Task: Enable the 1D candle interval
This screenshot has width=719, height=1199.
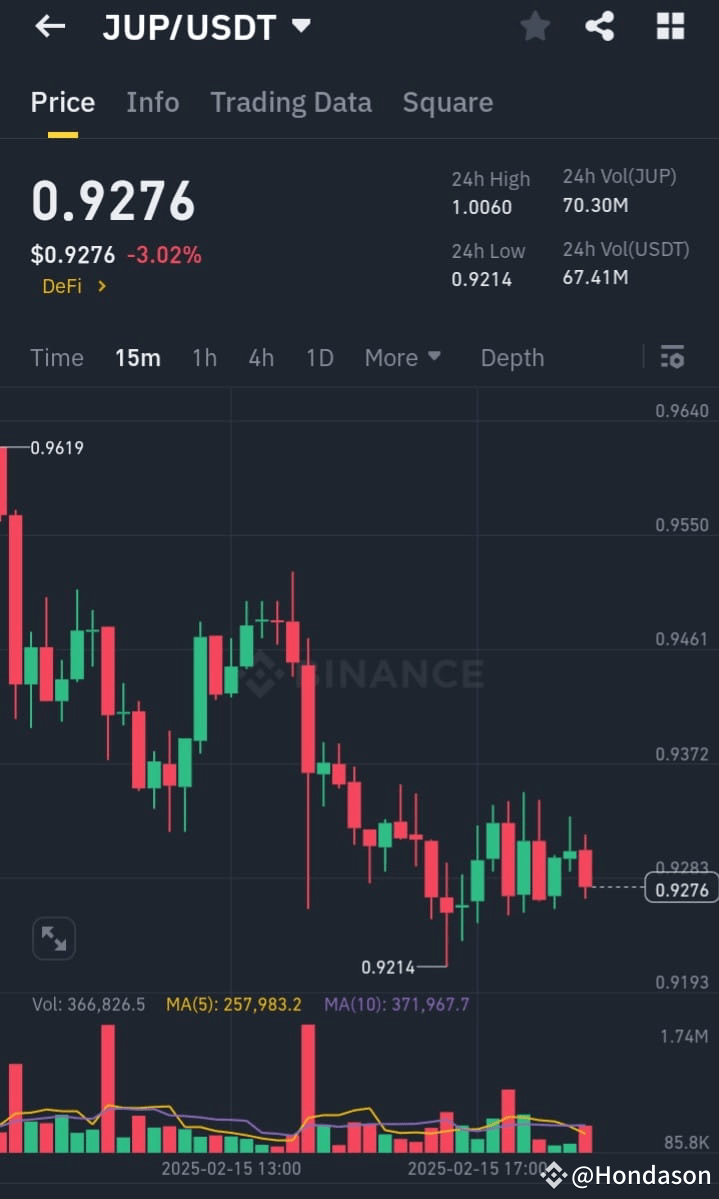Action: [x=319, y=357]
